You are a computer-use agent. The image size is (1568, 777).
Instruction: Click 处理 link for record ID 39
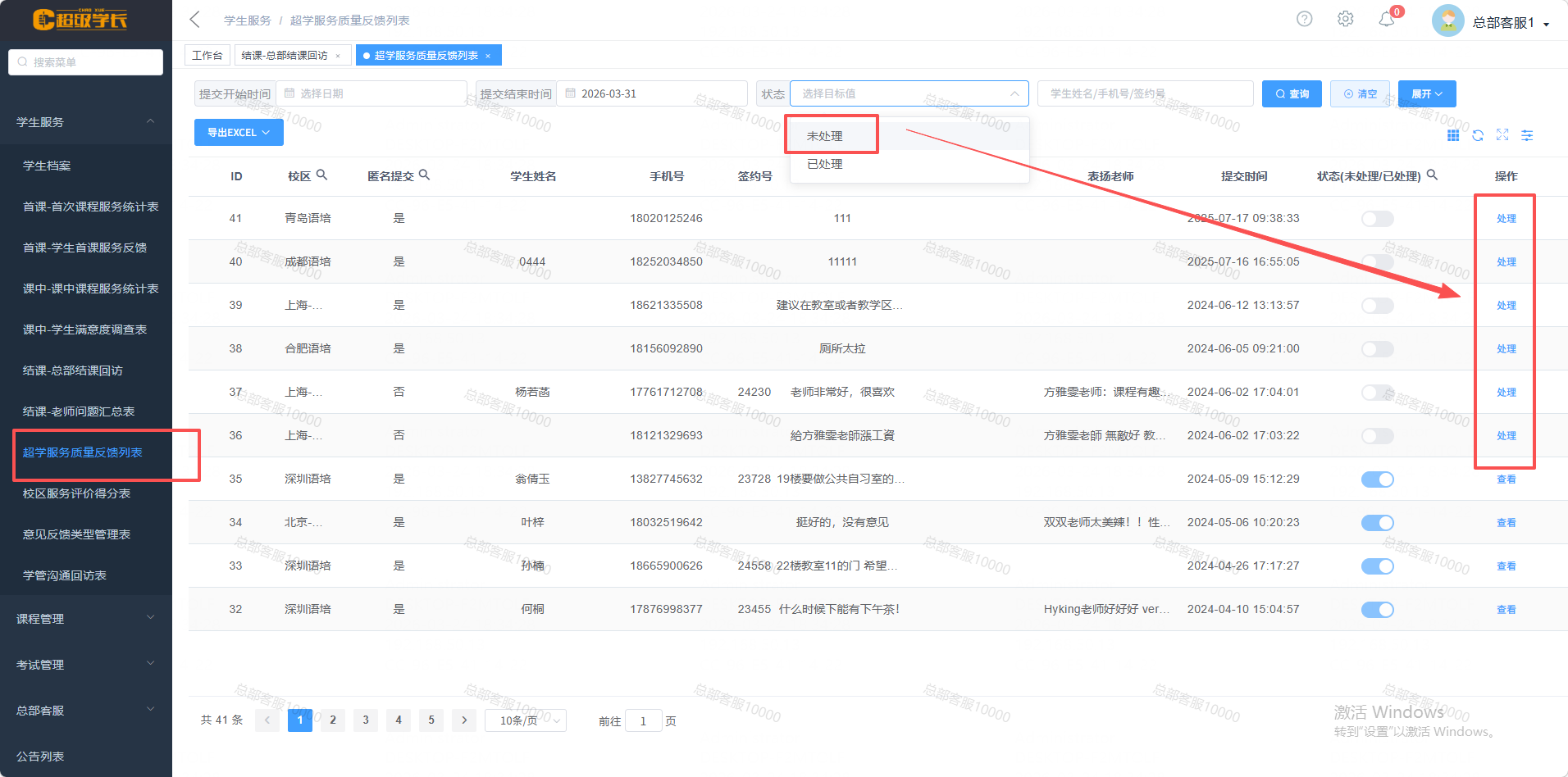tap(1506, 306)
